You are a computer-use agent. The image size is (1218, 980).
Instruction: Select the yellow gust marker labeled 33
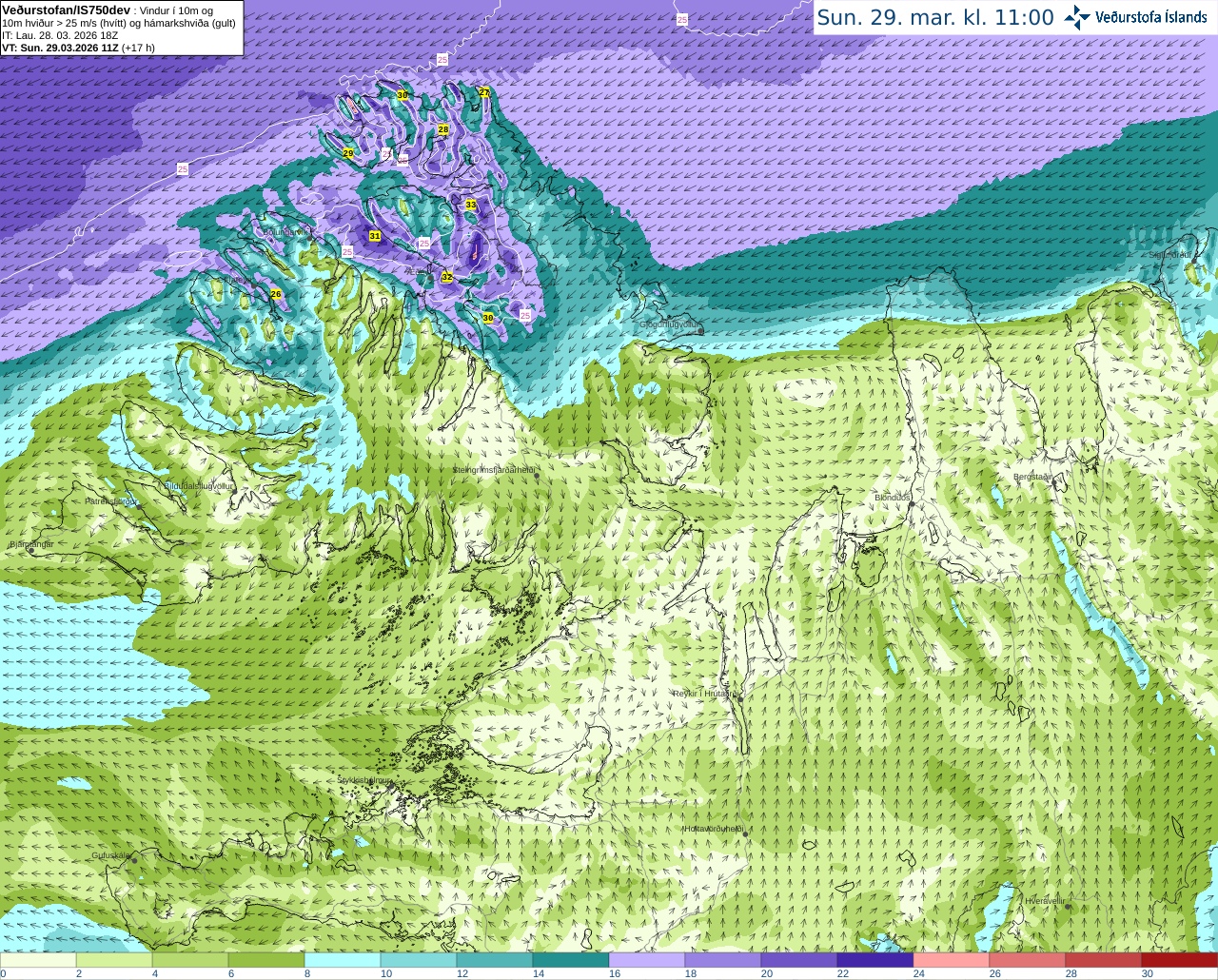tap(471, 205)
